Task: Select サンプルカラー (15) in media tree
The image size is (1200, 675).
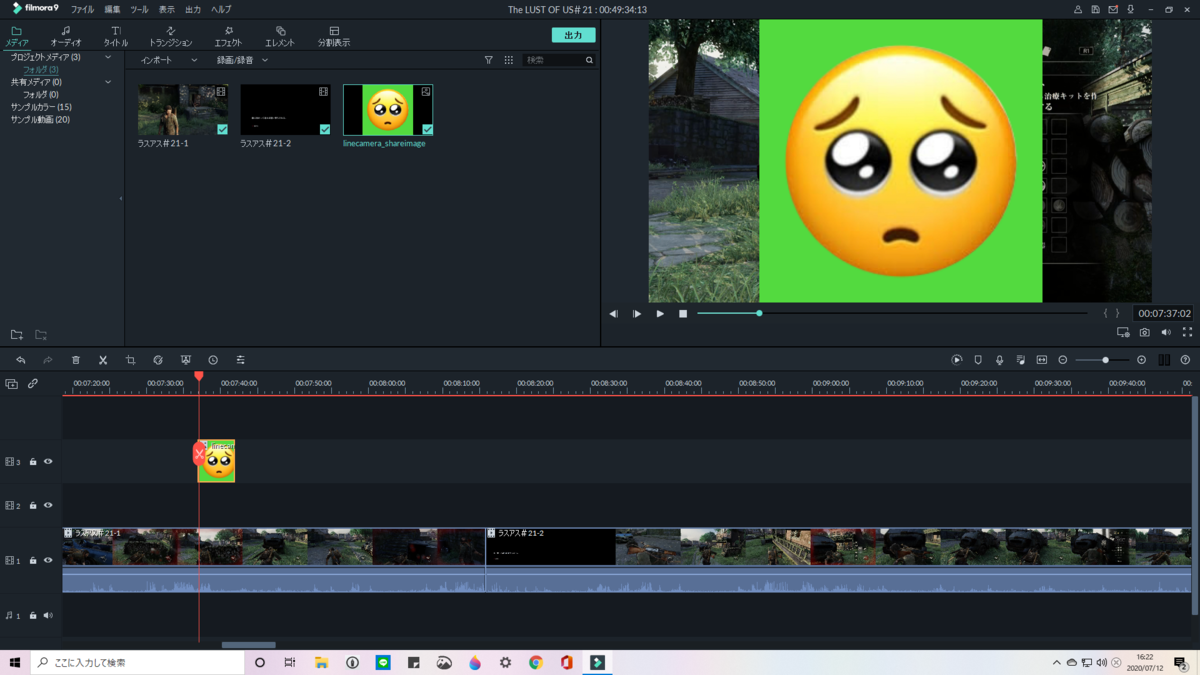Action: [x=41, y=107]
